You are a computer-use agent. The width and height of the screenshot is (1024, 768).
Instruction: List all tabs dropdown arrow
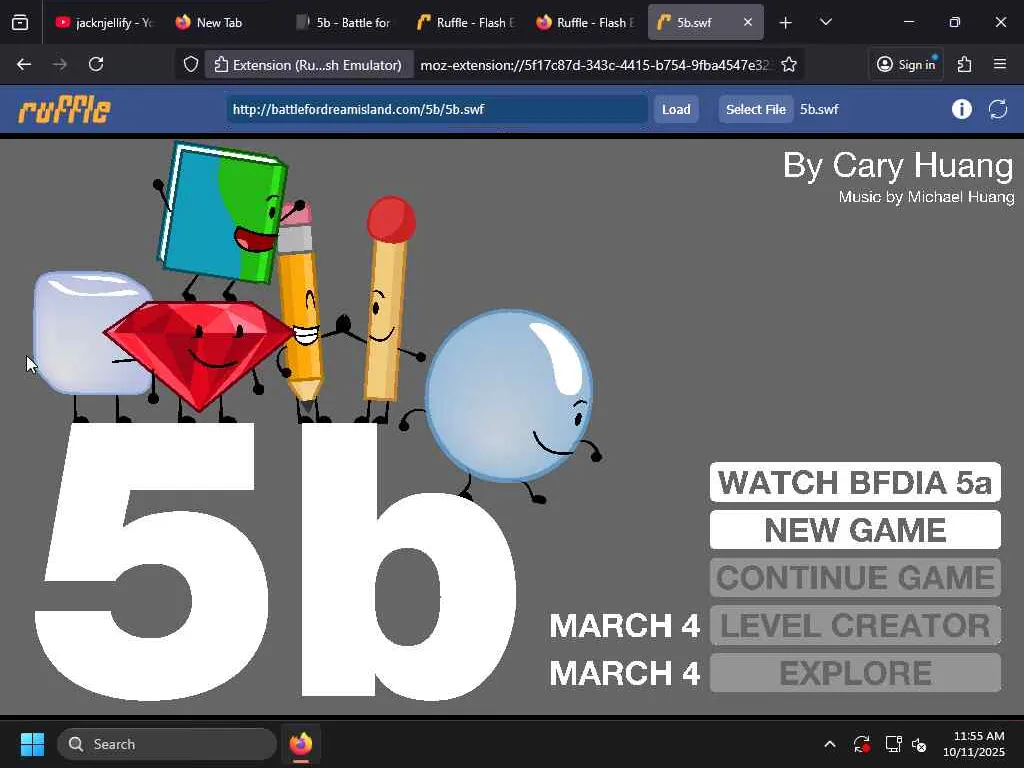(825, 22)
